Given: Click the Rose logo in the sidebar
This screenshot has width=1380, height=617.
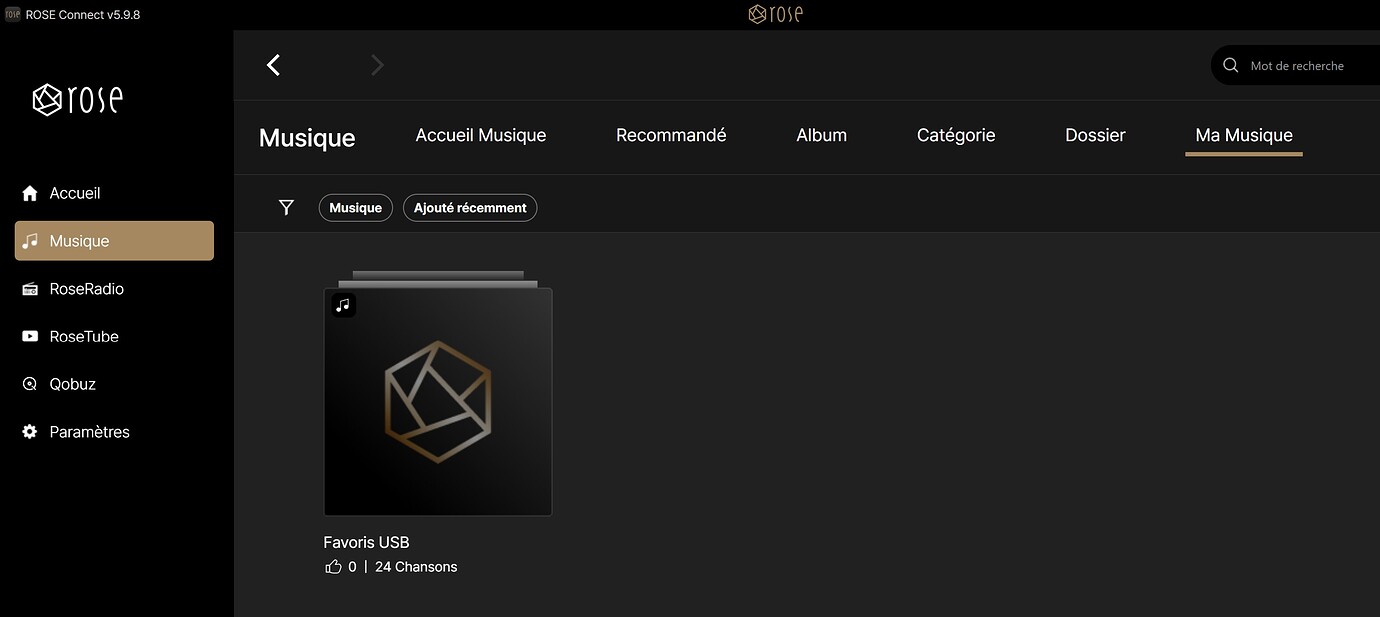Looking at the screenshot, I should tap(78, 99).
